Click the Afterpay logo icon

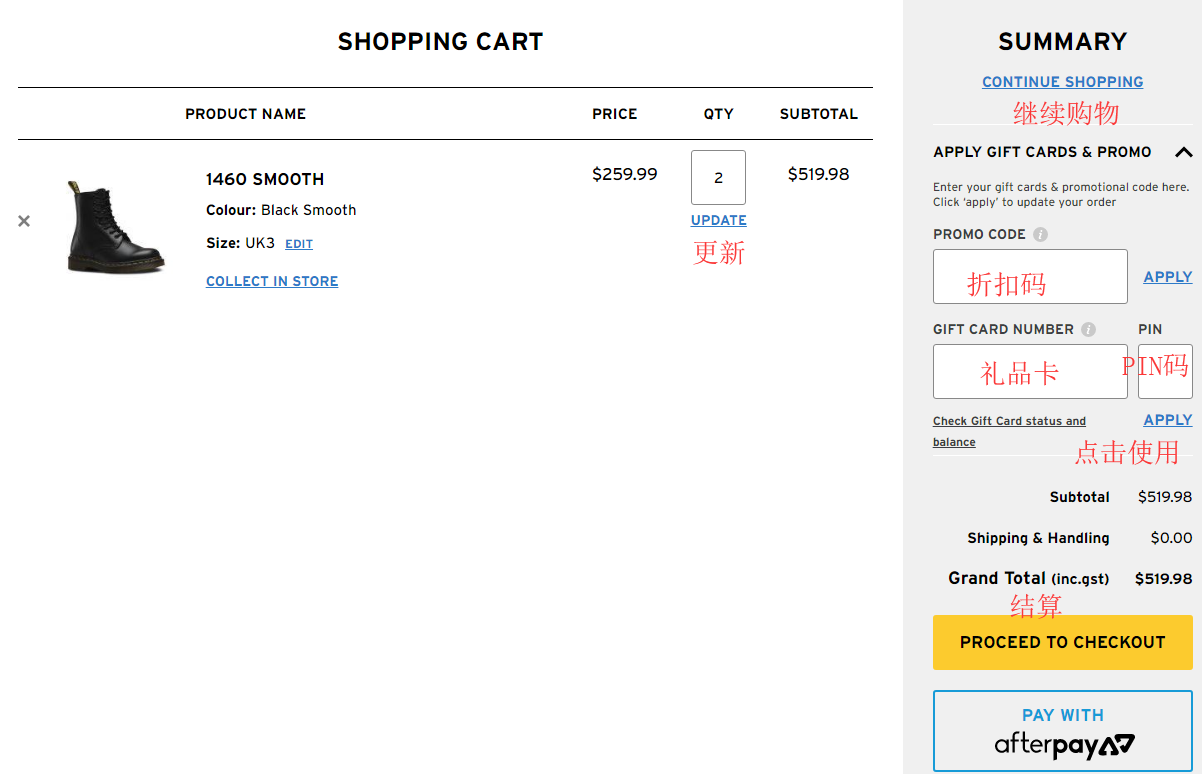coord(1063,746)
